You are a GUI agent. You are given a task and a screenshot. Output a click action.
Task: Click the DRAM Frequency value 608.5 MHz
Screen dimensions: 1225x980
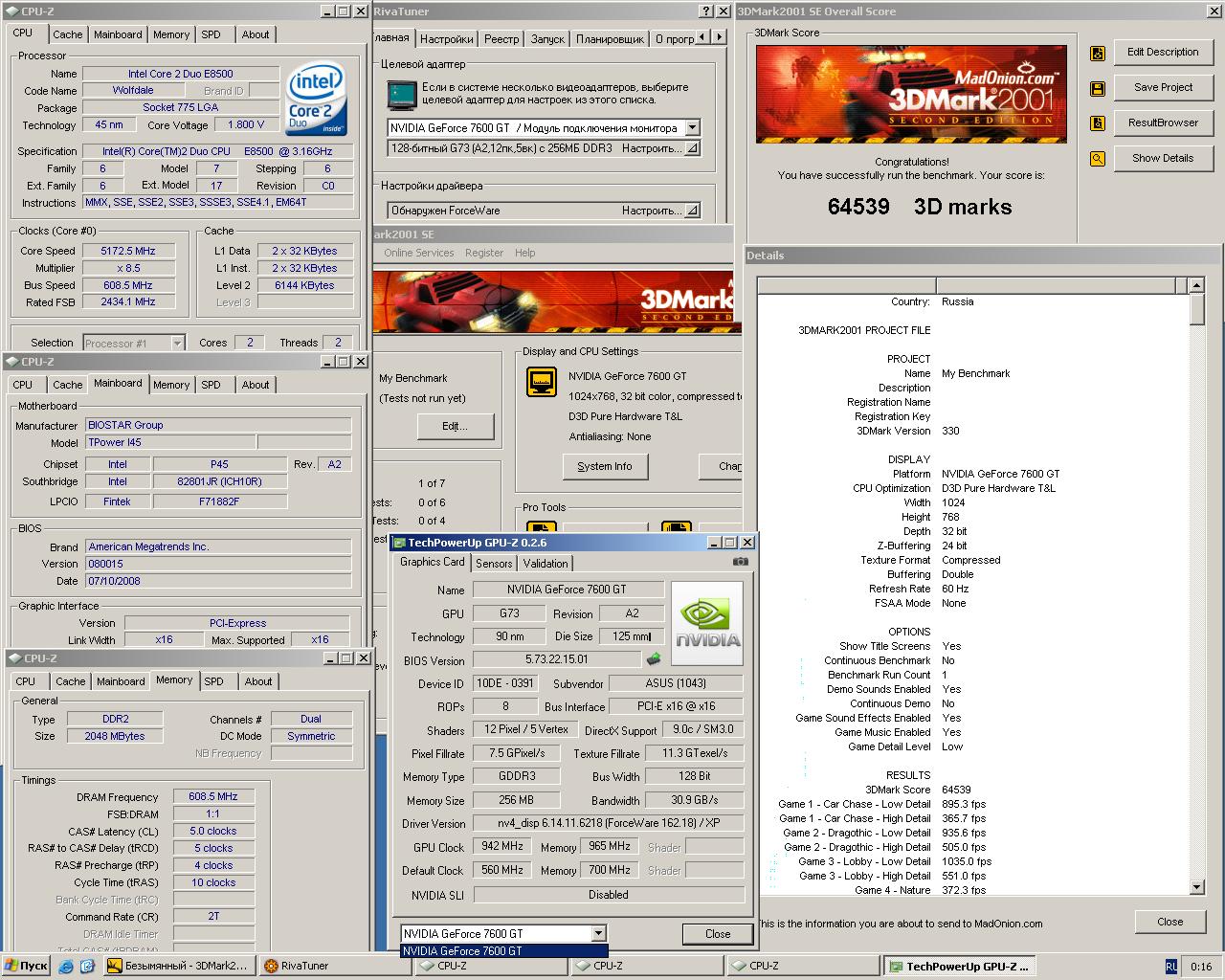[x=213, y=796]
